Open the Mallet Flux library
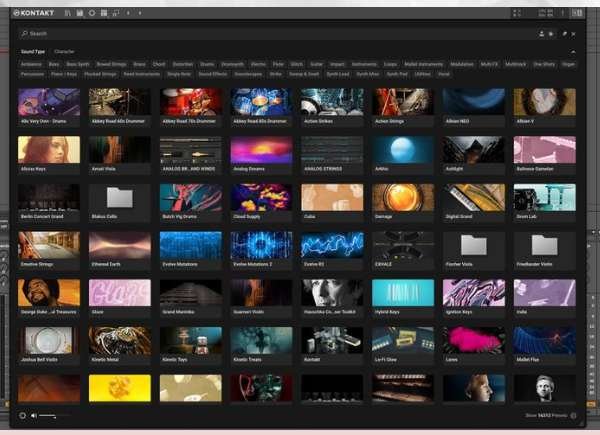The image size is (600, 435). (545, 345)
